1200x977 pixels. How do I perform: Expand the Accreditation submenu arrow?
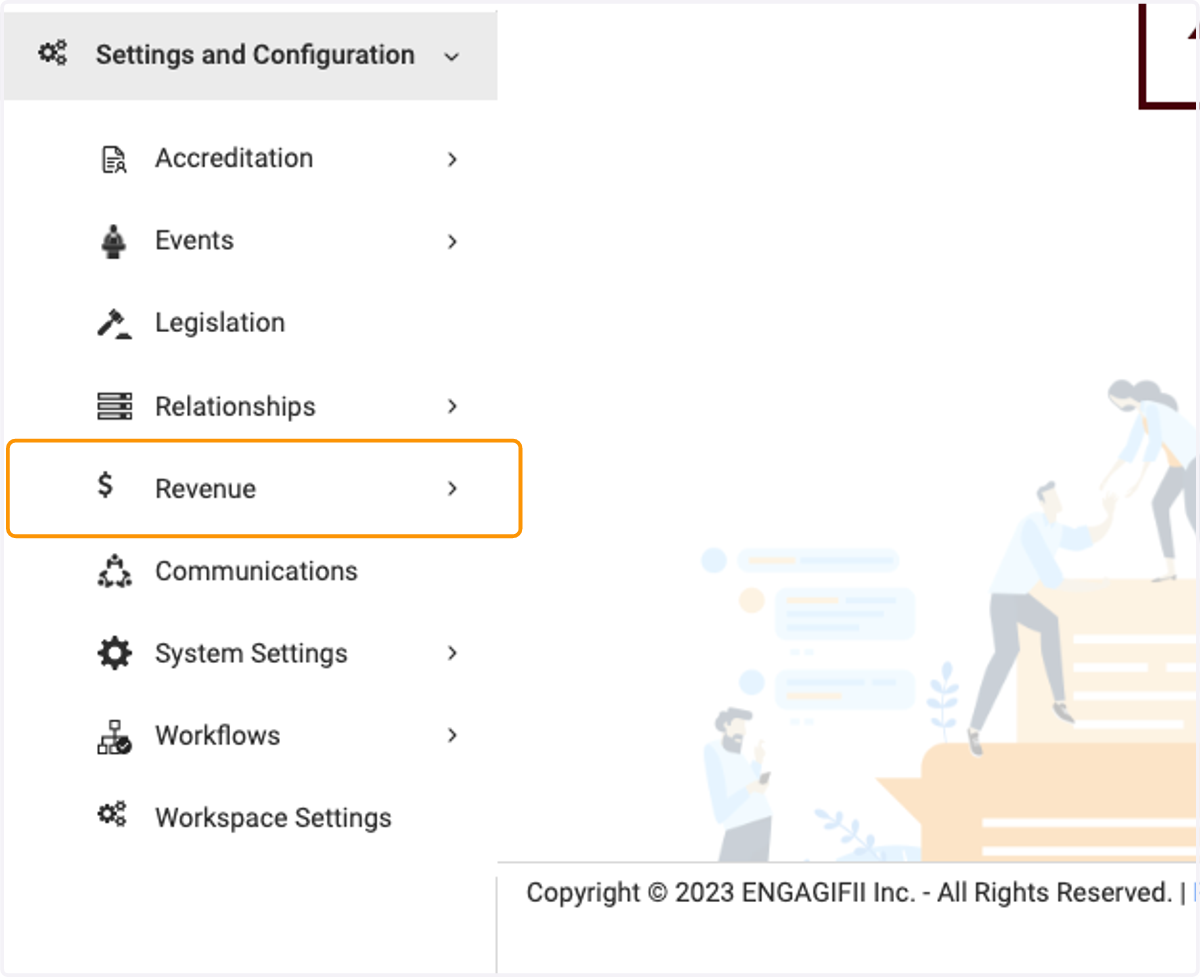tap(452, 159)
